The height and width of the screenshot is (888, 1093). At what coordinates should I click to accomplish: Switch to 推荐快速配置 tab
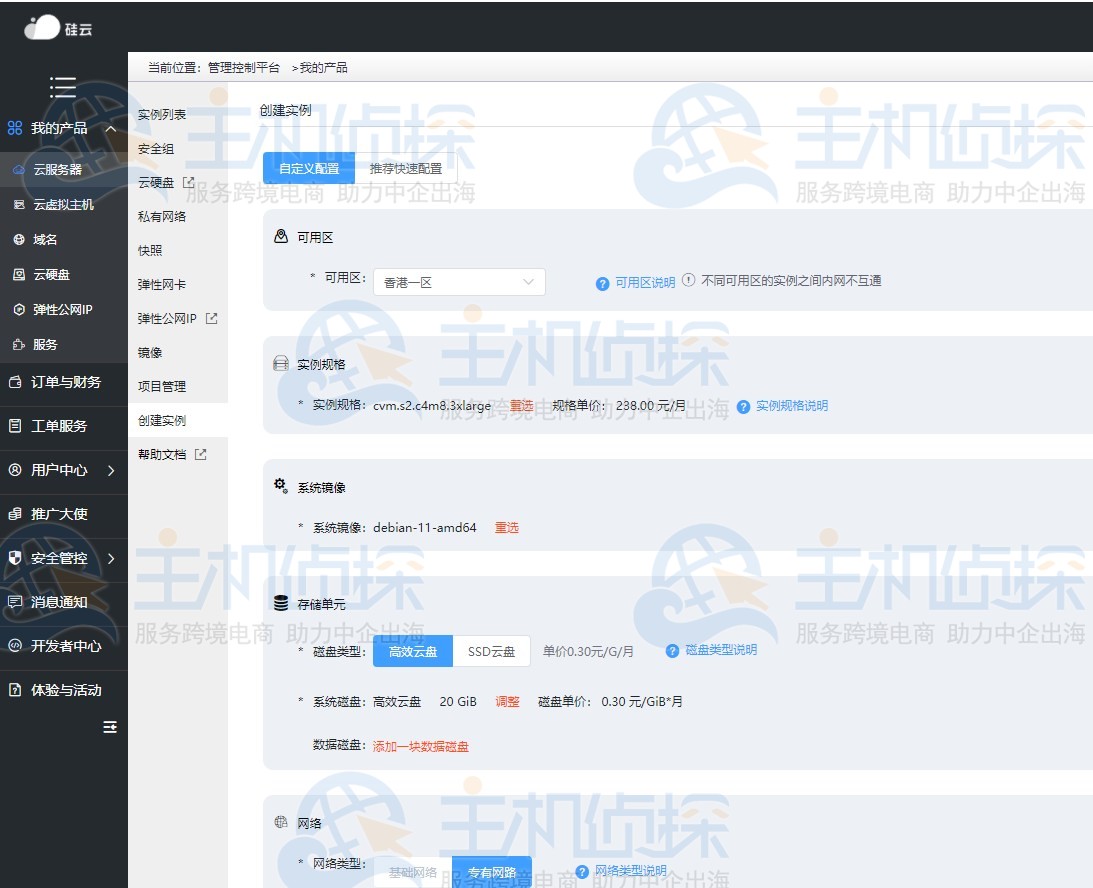(x=404, y=167)
